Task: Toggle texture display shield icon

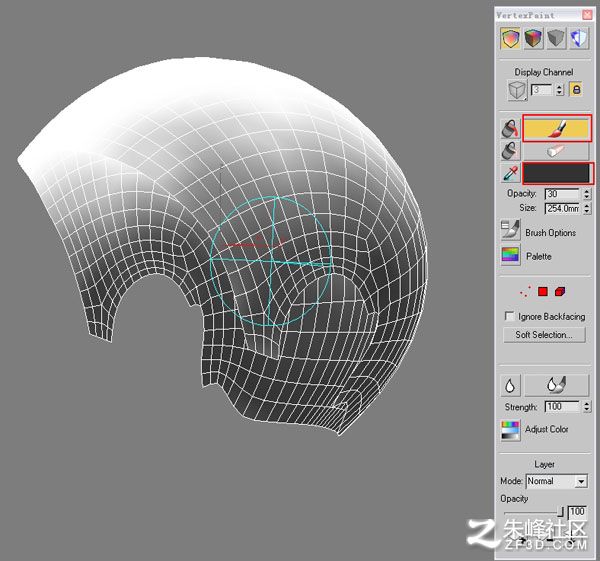Action: click(x=579, y=39)
